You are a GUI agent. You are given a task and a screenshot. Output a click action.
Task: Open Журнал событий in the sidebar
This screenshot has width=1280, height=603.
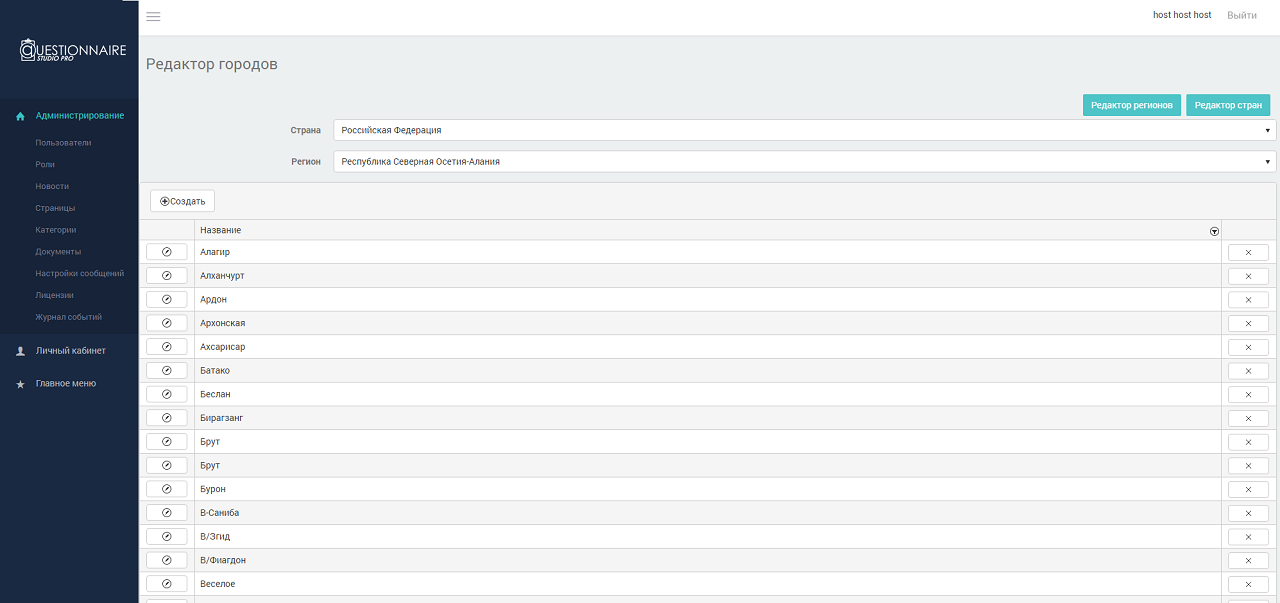pos(69,317)
